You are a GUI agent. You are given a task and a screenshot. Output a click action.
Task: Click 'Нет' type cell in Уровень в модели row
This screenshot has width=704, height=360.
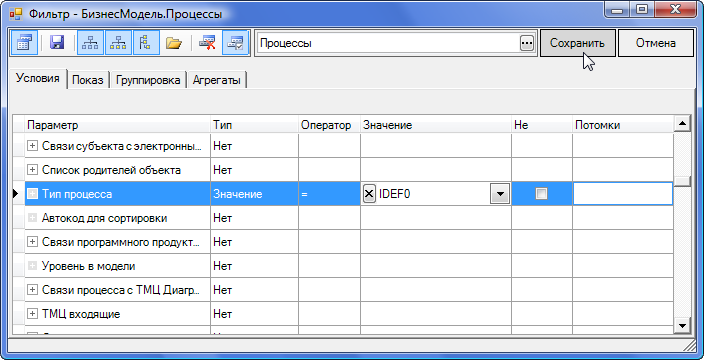click(255, 266)
